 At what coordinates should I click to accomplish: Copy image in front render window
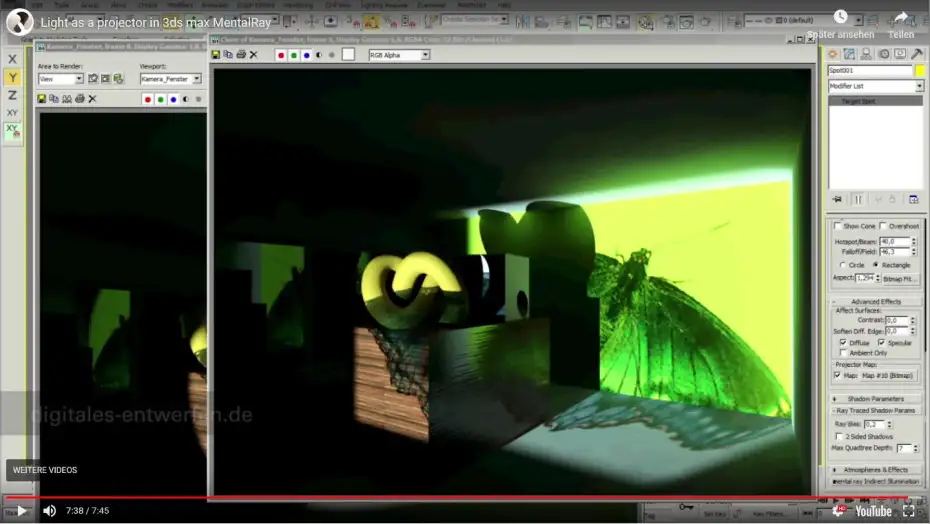[228, 55]
